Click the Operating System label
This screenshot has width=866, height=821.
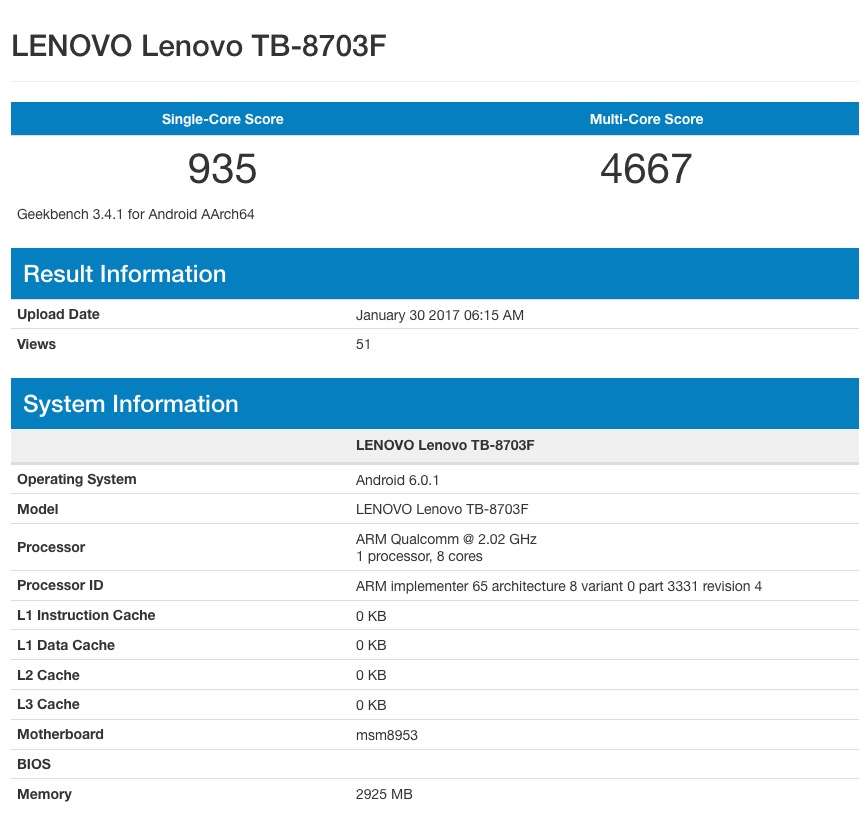tap(77, 479)
